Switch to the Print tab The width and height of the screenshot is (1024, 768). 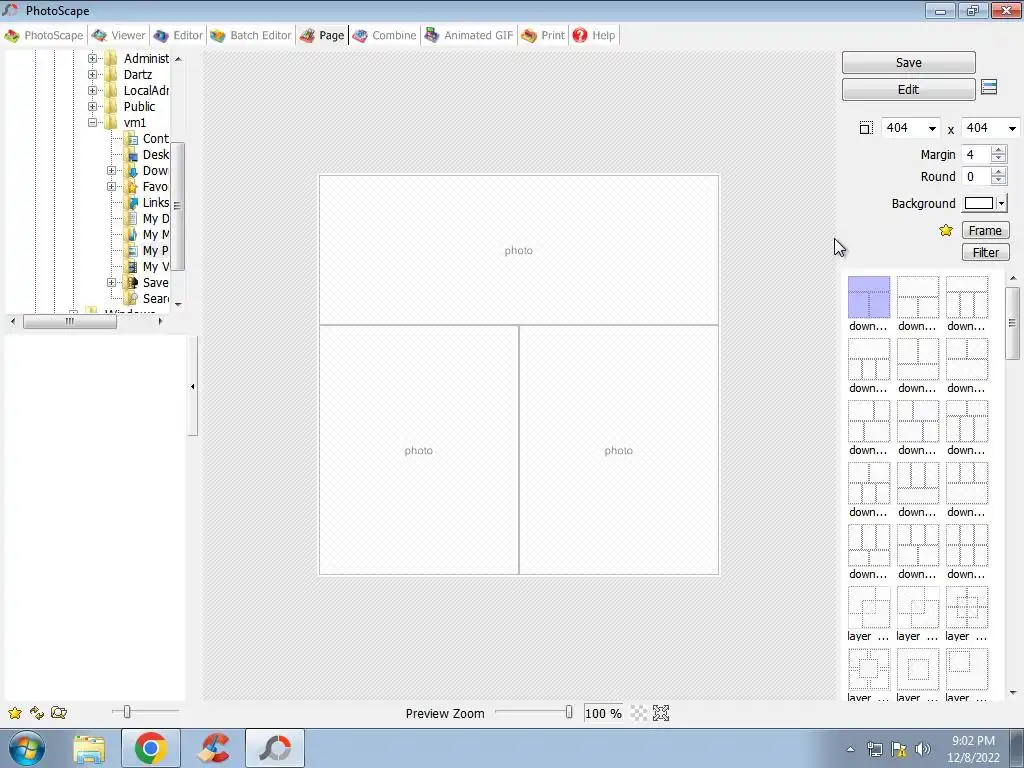point(543,35)
